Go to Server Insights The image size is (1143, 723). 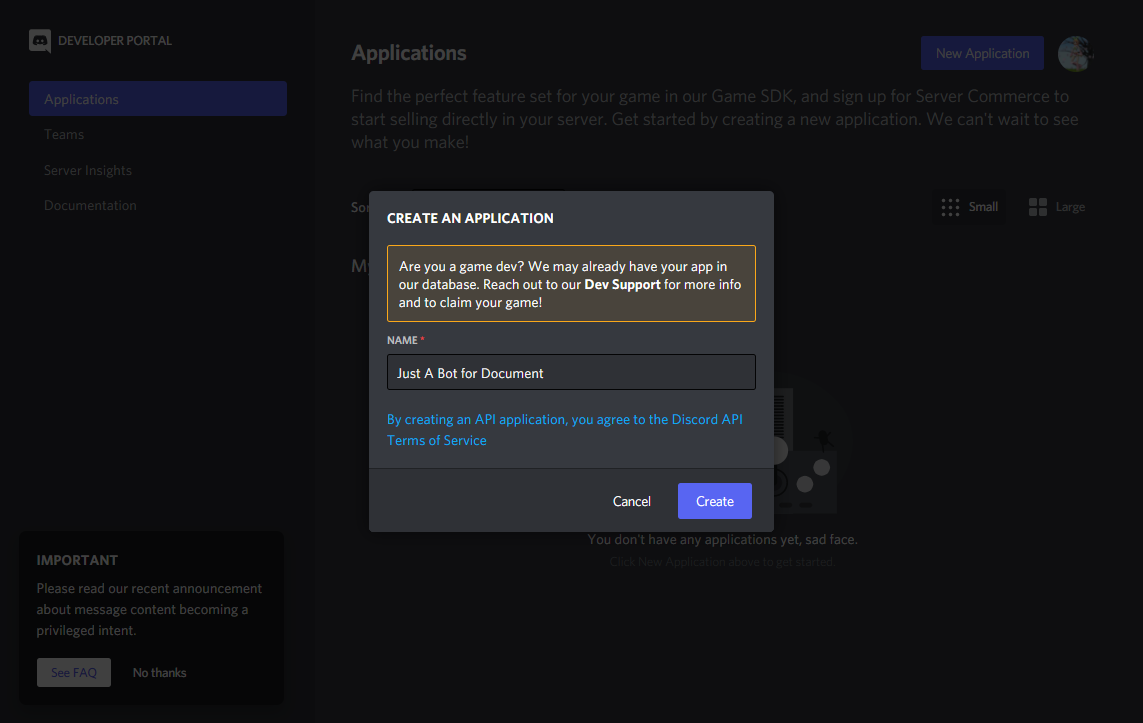pyautogui.click(x=88, y=170)
